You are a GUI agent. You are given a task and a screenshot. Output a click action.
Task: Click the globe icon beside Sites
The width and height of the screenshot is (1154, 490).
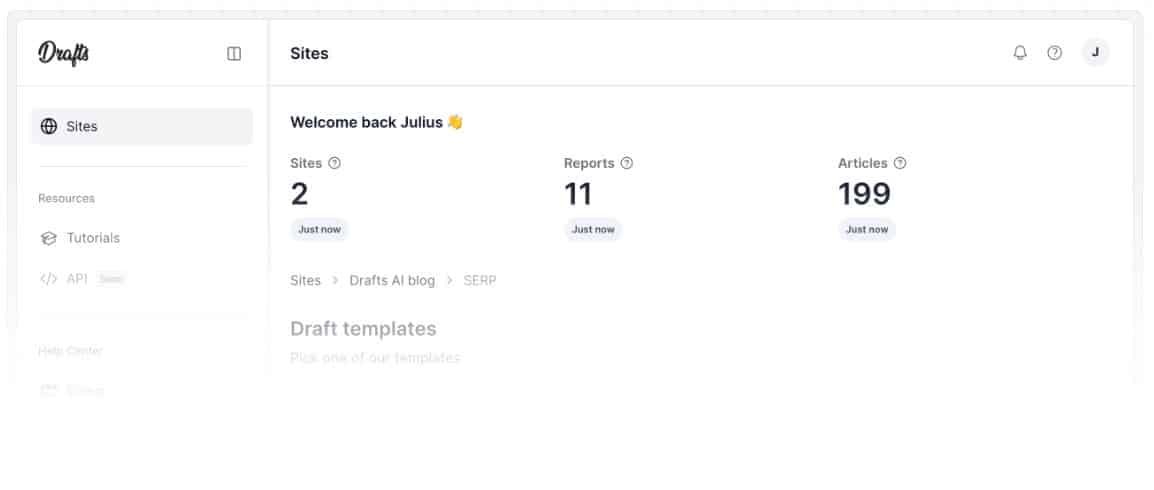tap(48, 127)
